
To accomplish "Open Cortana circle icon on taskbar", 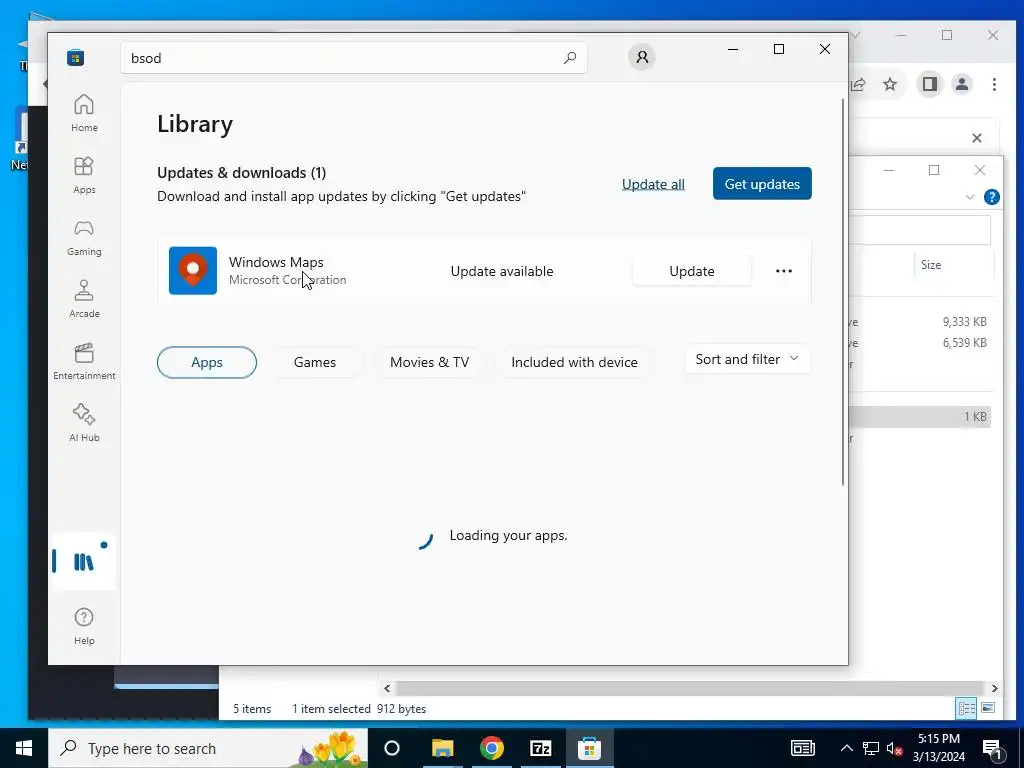I will pos(392,748).
